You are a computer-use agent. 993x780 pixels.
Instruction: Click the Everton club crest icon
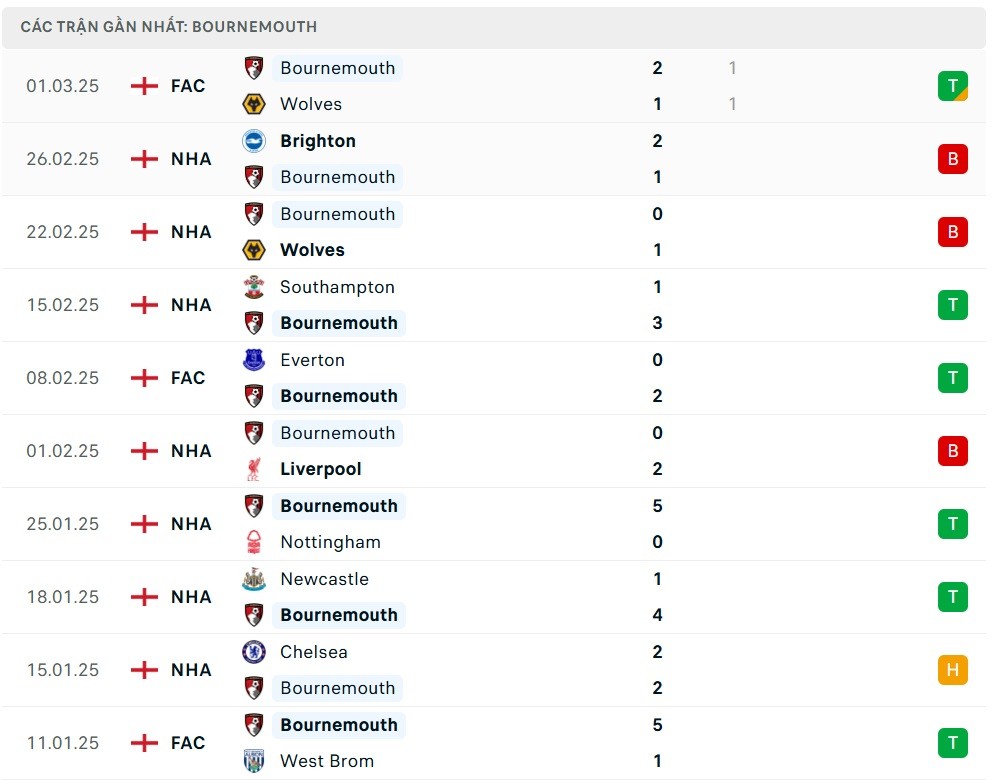coord(254,360)
